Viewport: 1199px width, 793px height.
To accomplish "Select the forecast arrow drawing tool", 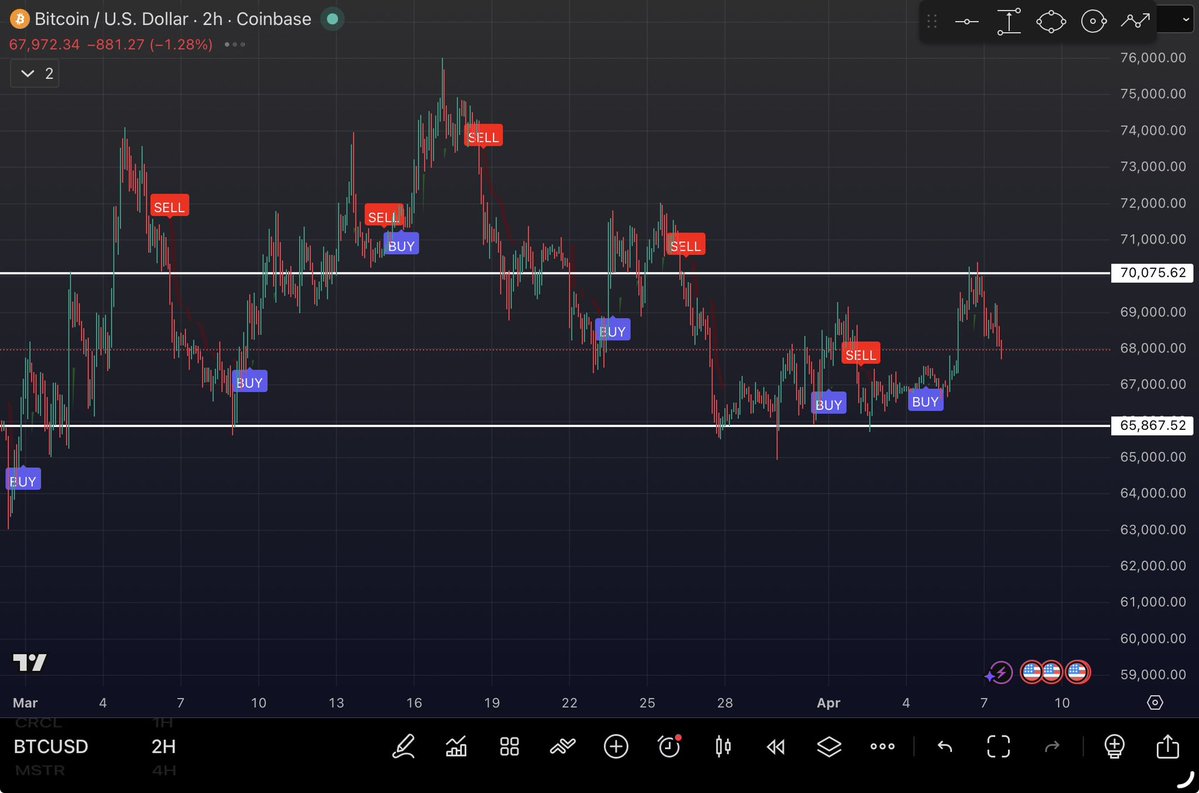I will coord(1135,21).
